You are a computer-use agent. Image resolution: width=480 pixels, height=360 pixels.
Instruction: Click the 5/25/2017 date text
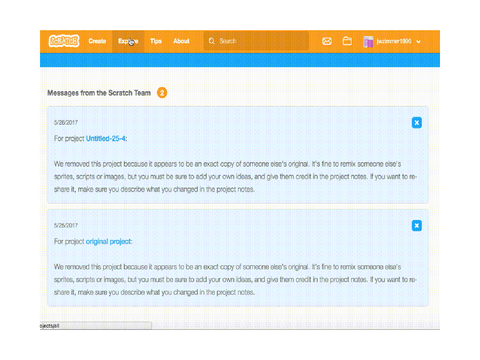[x=66, y=225]
